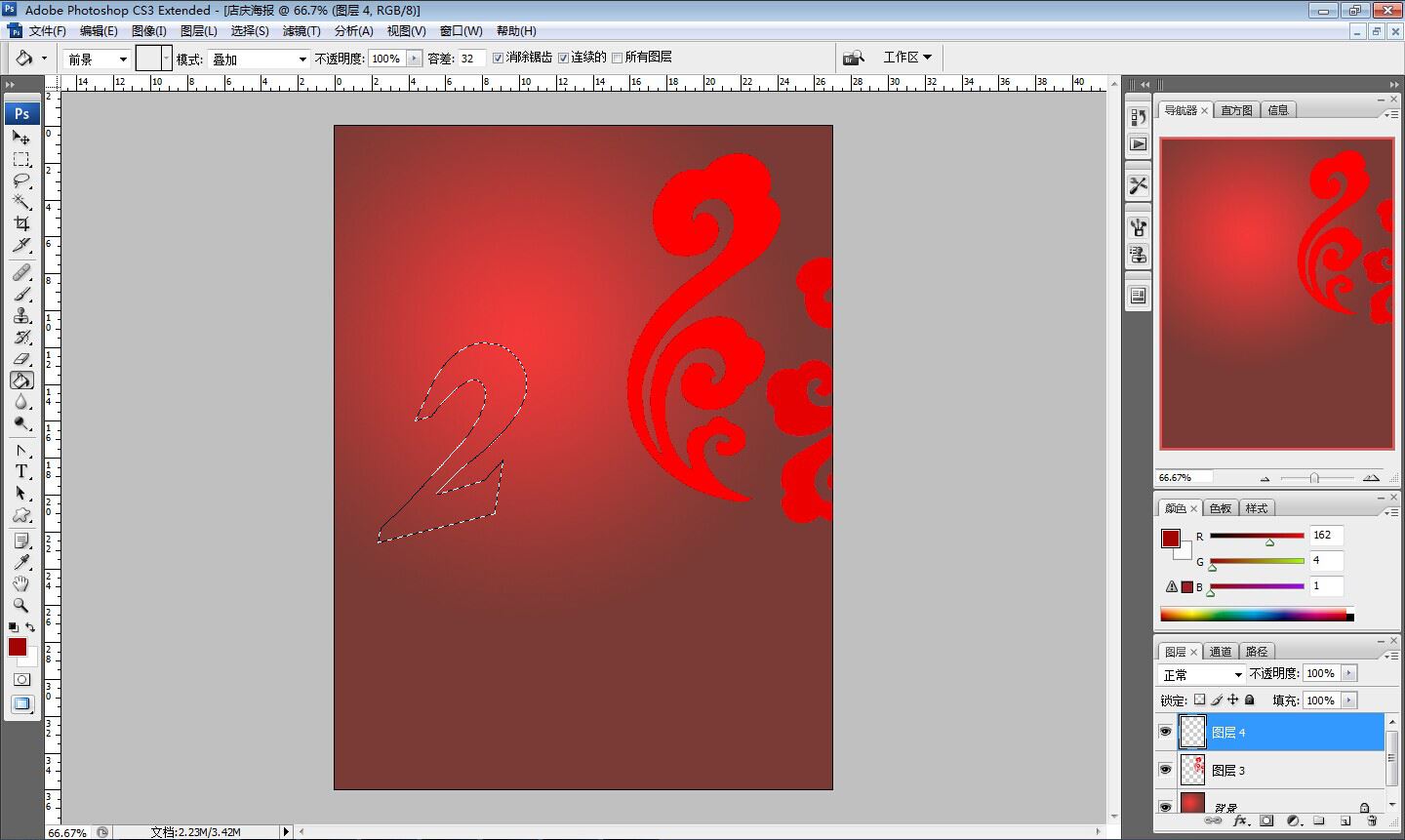Open blending mode dropdown 叠加
The image size is (1405, 840).
[259, 59]
